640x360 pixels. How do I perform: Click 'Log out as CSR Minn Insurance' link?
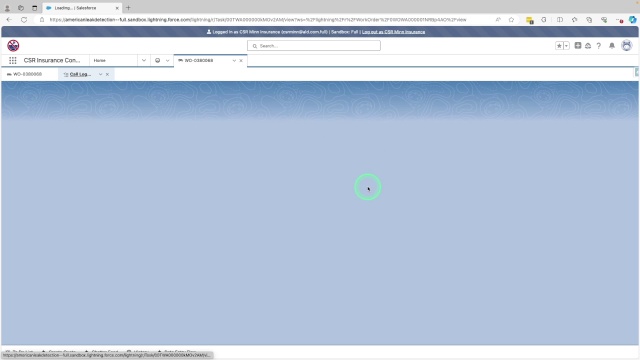393,32
